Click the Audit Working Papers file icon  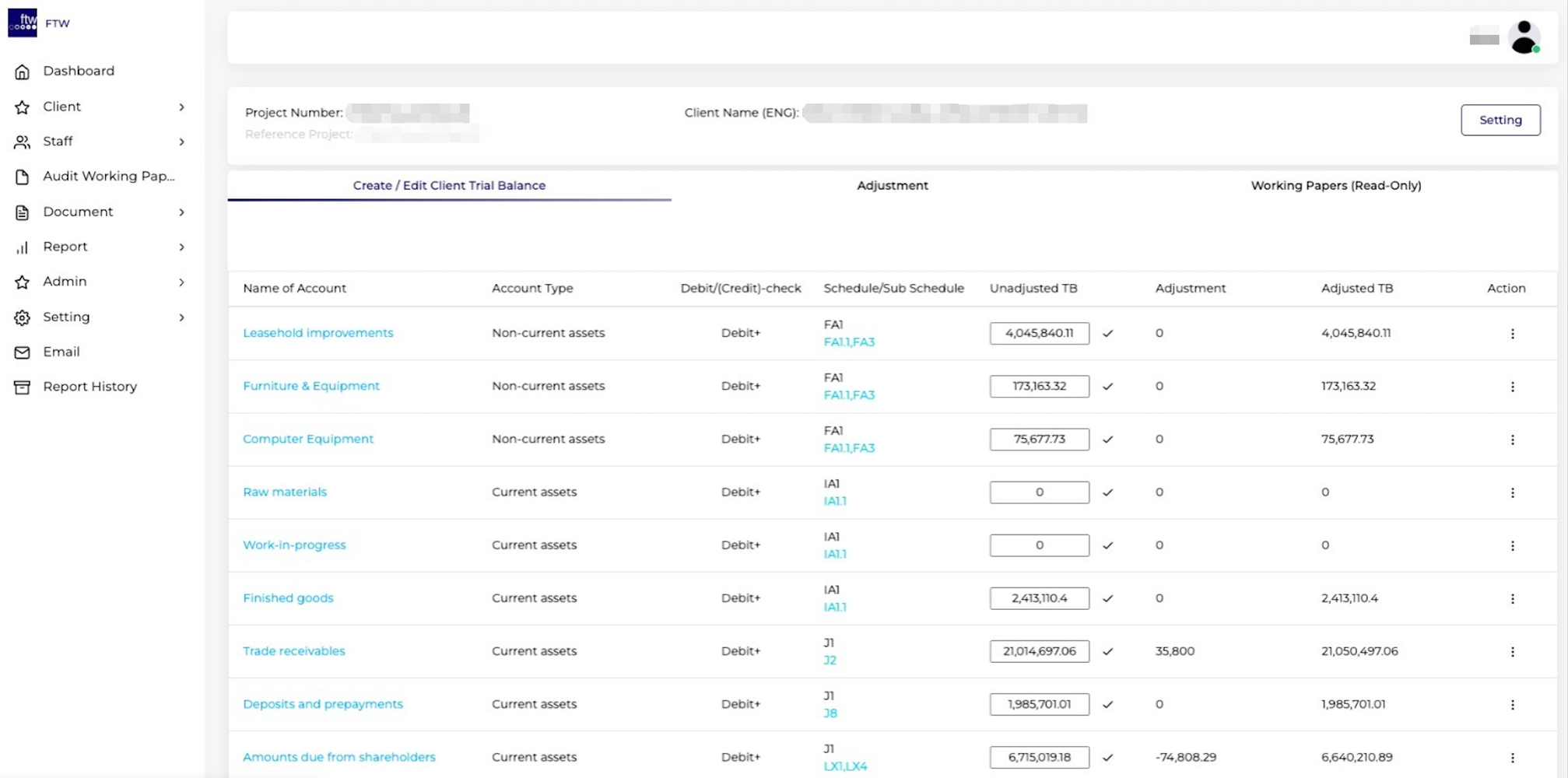(x=22, y=177)
